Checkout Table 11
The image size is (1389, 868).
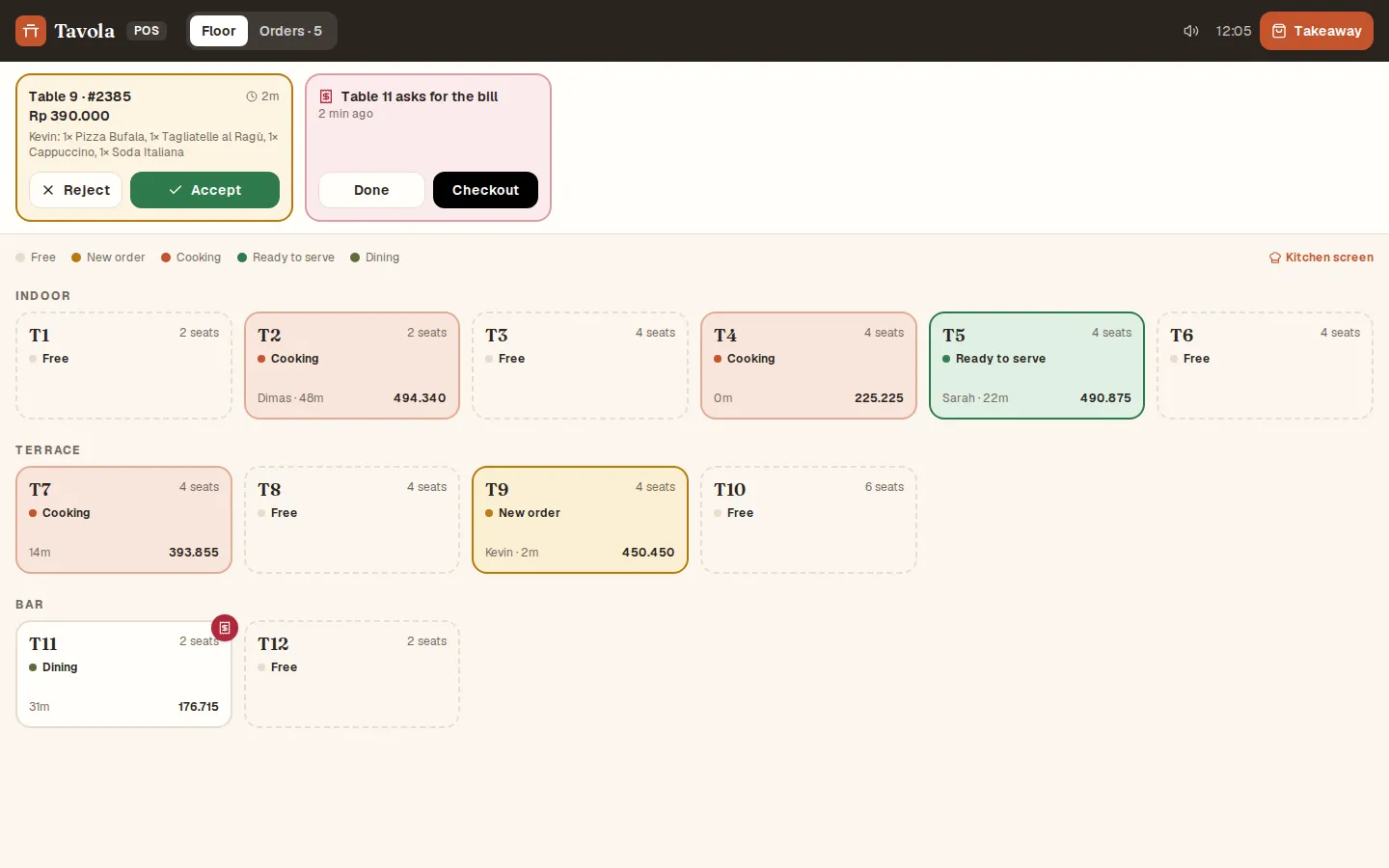[485, 190]
